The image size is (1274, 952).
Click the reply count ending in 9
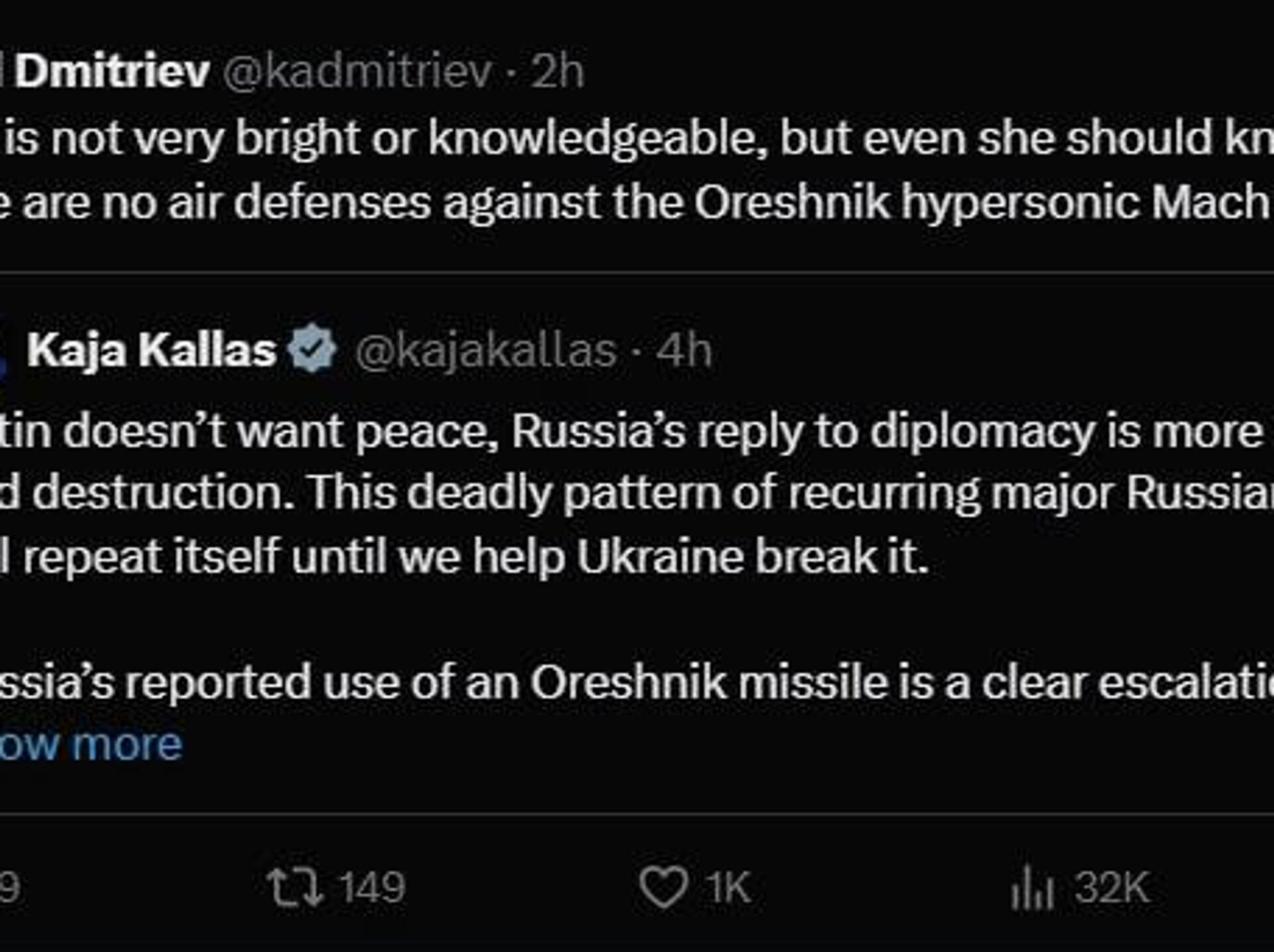click(x=9, y=888)
